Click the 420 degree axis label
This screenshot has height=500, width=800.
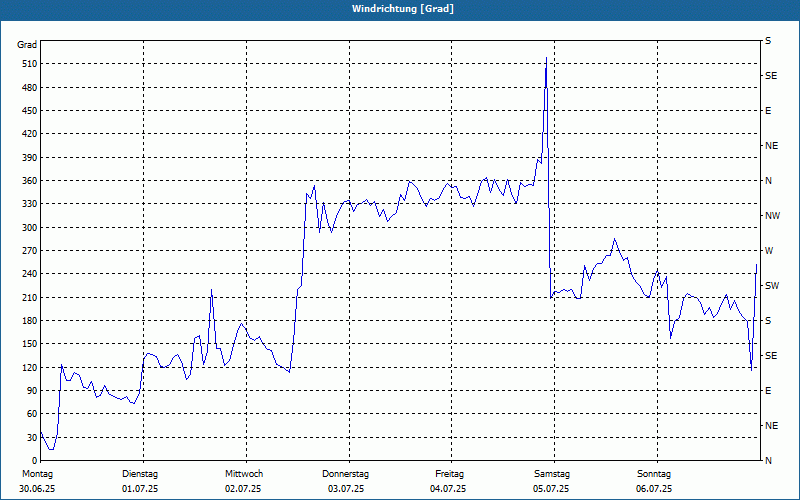pyautogui.click(x=30, y=134)
